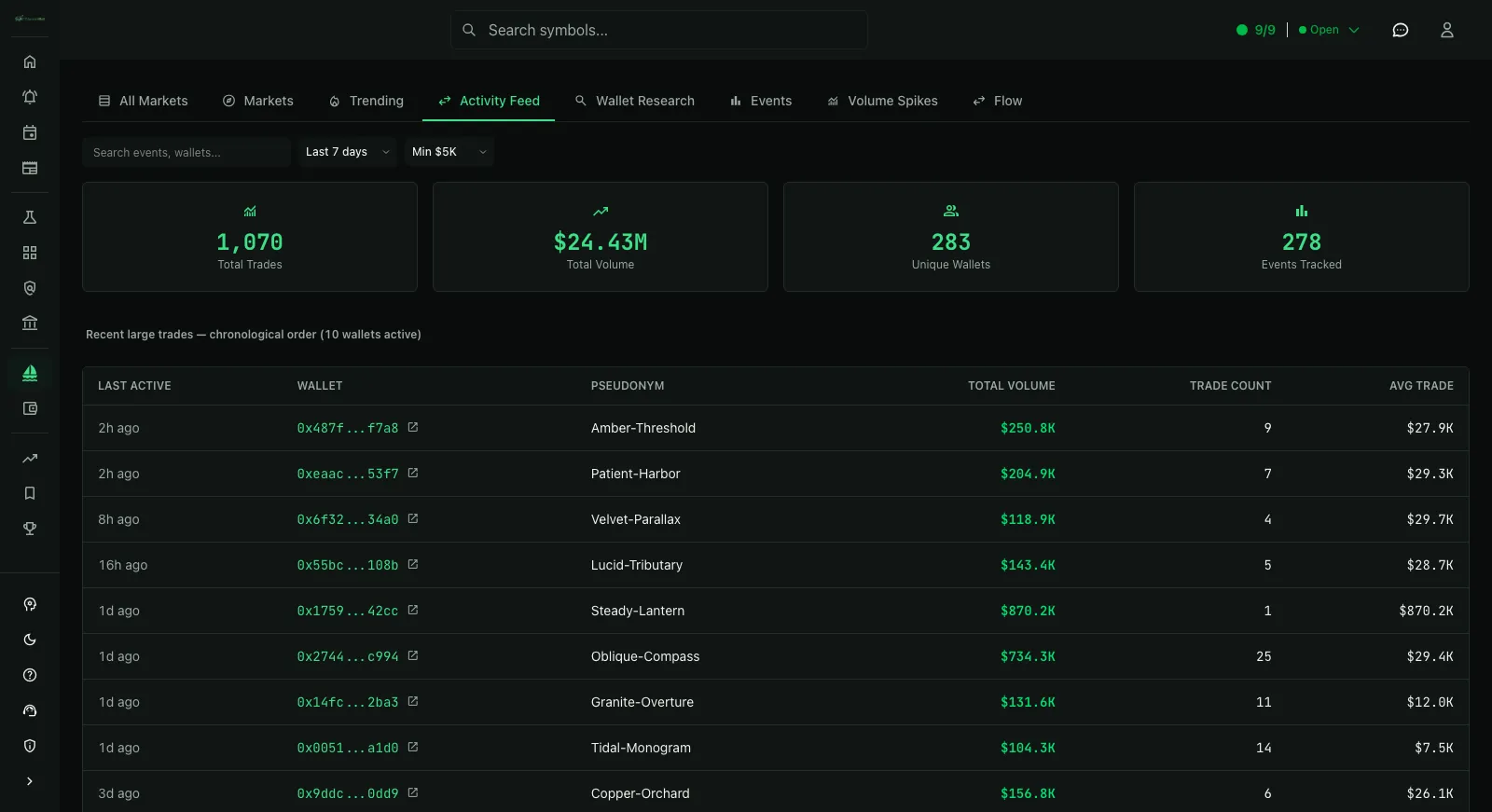Open the shield at-sign icon in sidebar
Screen dimensions: 1492x812
click(30, 288)
